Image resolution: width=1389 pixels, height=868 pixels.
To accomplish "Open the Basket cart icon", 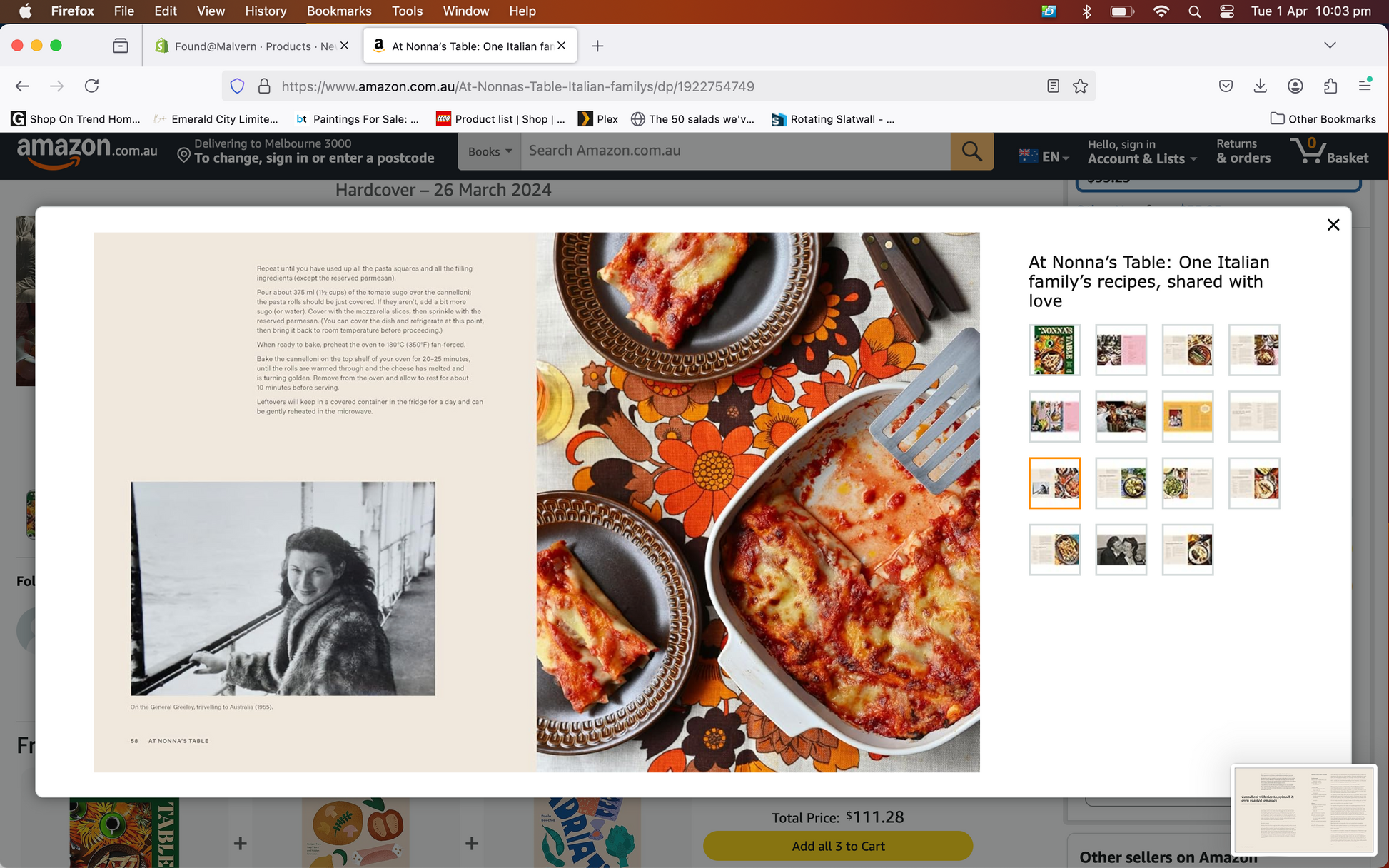I will pos(1330,151).
